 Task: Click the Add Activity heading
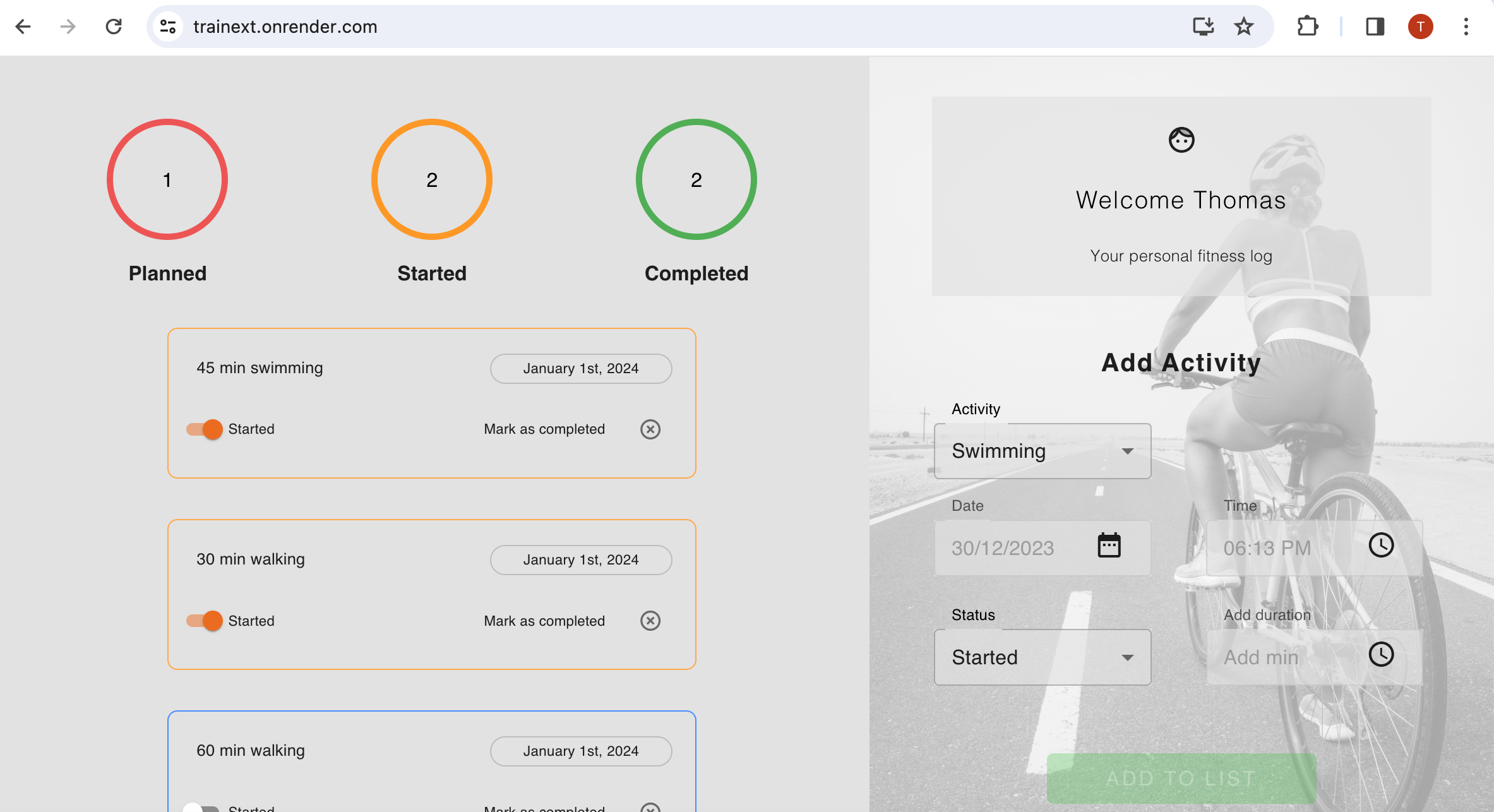(1181, 362)
